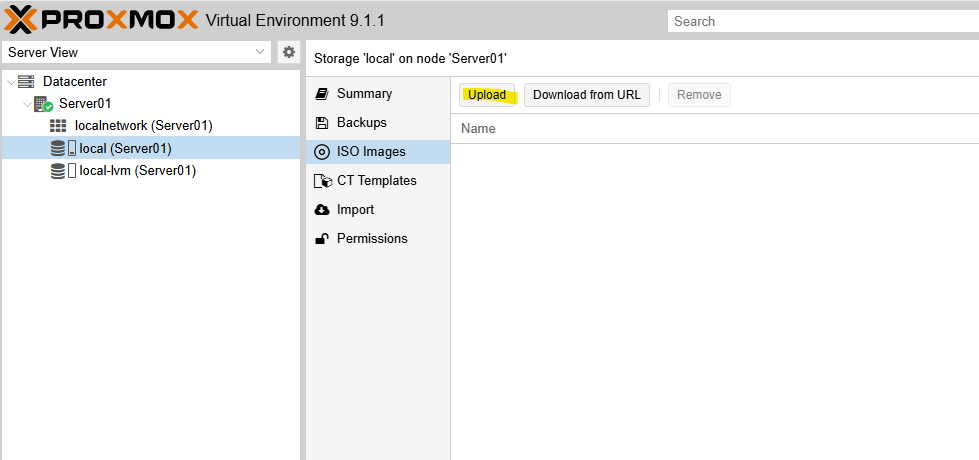
Task: Click the Import cloud icon
Action: [x=322, y=210]
